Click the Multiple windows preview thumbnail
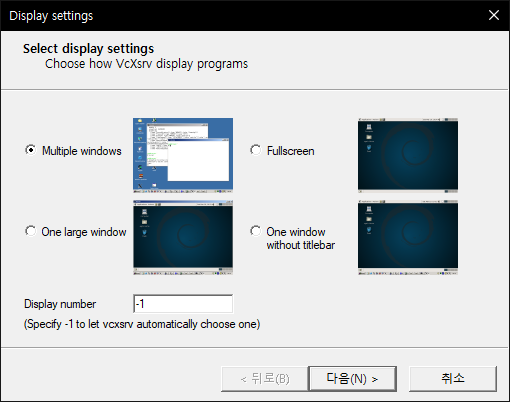The height and width of the screenshot is (402, 510). (x=183, y=155)
